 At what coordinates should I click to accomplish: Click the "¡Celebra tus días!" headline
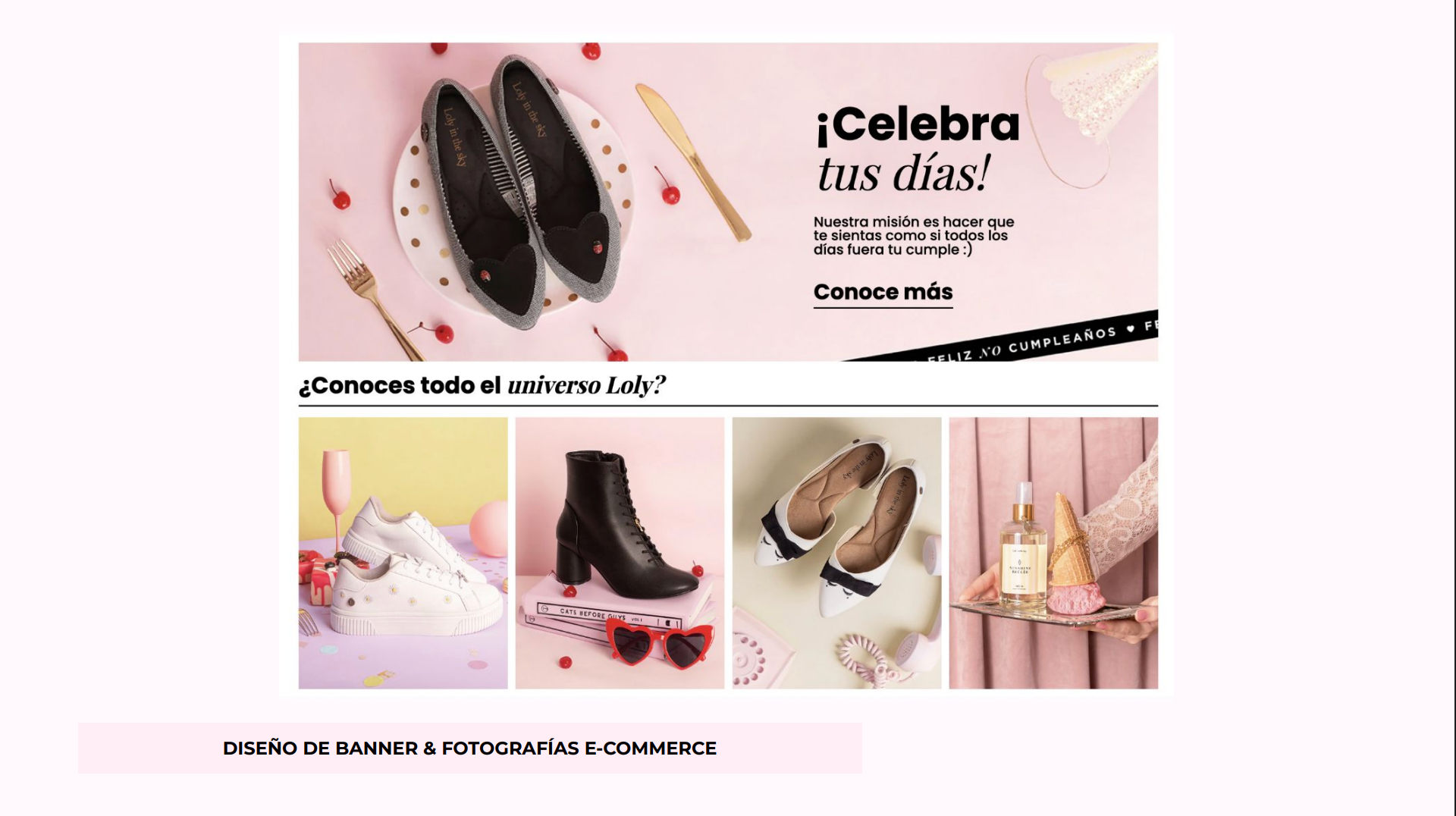pyautogui.click(x=918, y=149)
